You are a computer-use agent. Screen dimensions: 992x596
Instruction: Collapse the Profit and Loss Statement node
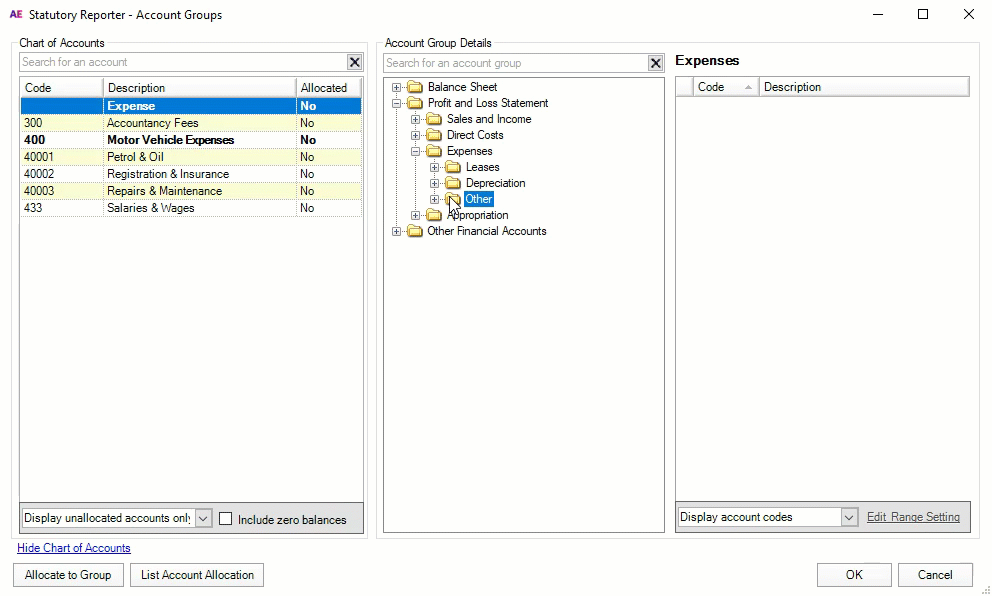(397, 103)
